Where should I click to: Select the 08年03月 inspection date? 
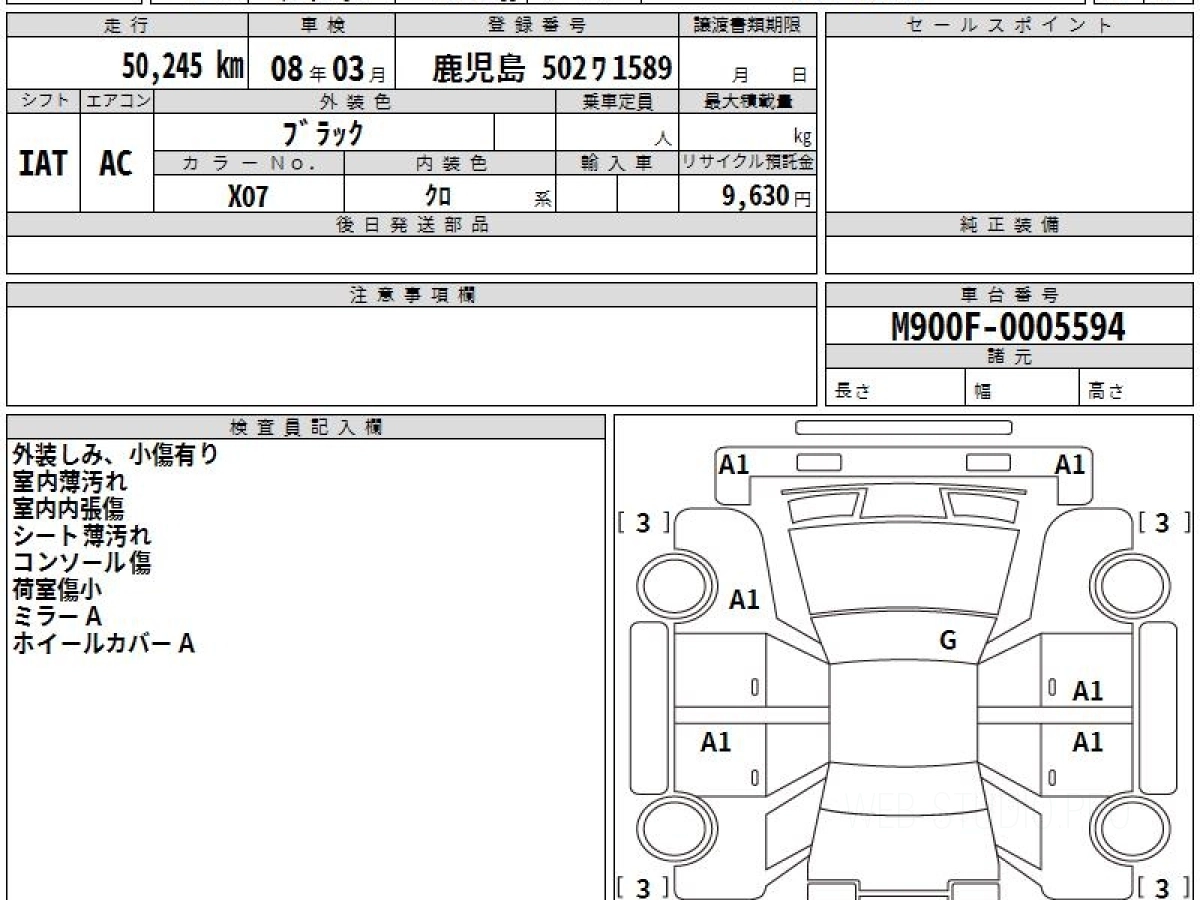point(322,68)
